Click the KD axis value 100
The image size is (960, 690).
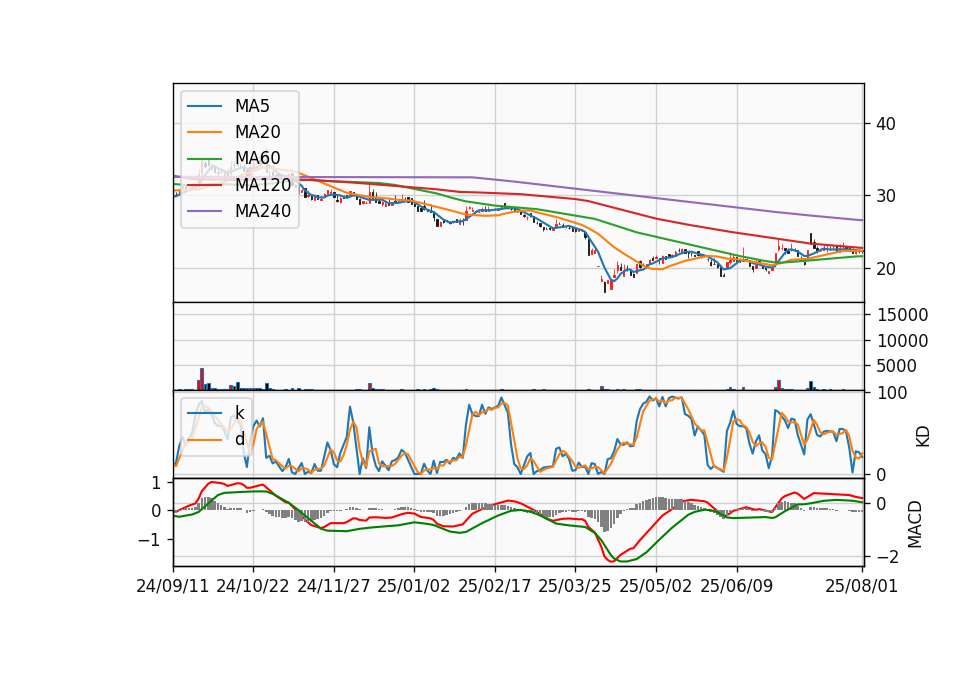coord(892,393)
